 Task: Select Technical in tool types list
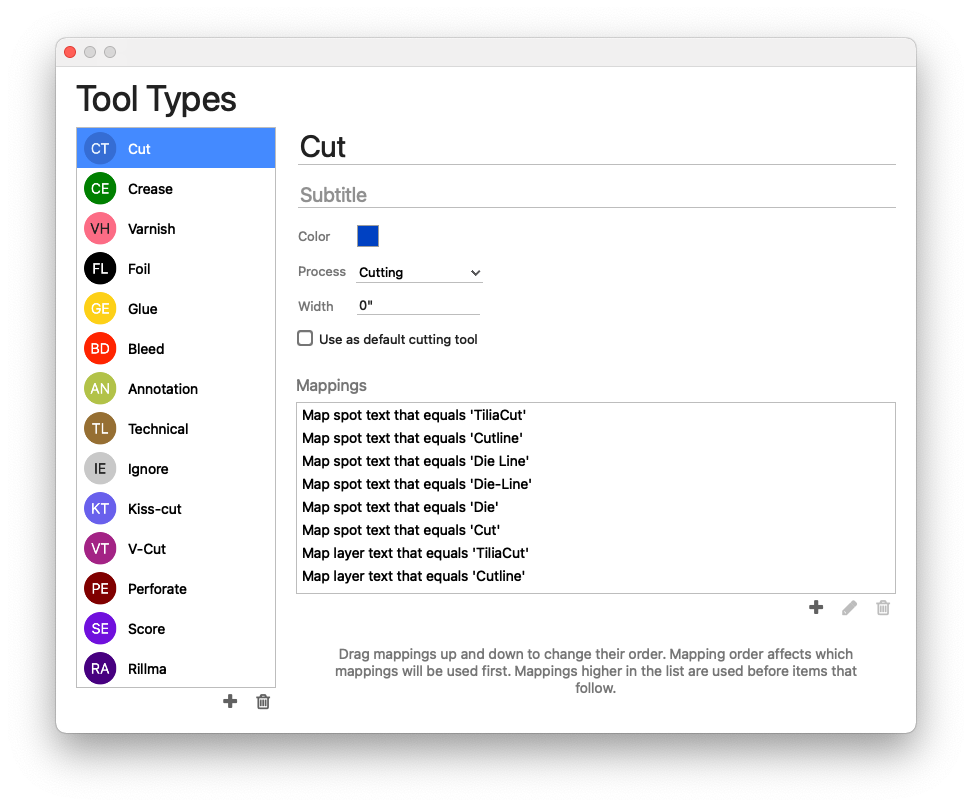176,428
